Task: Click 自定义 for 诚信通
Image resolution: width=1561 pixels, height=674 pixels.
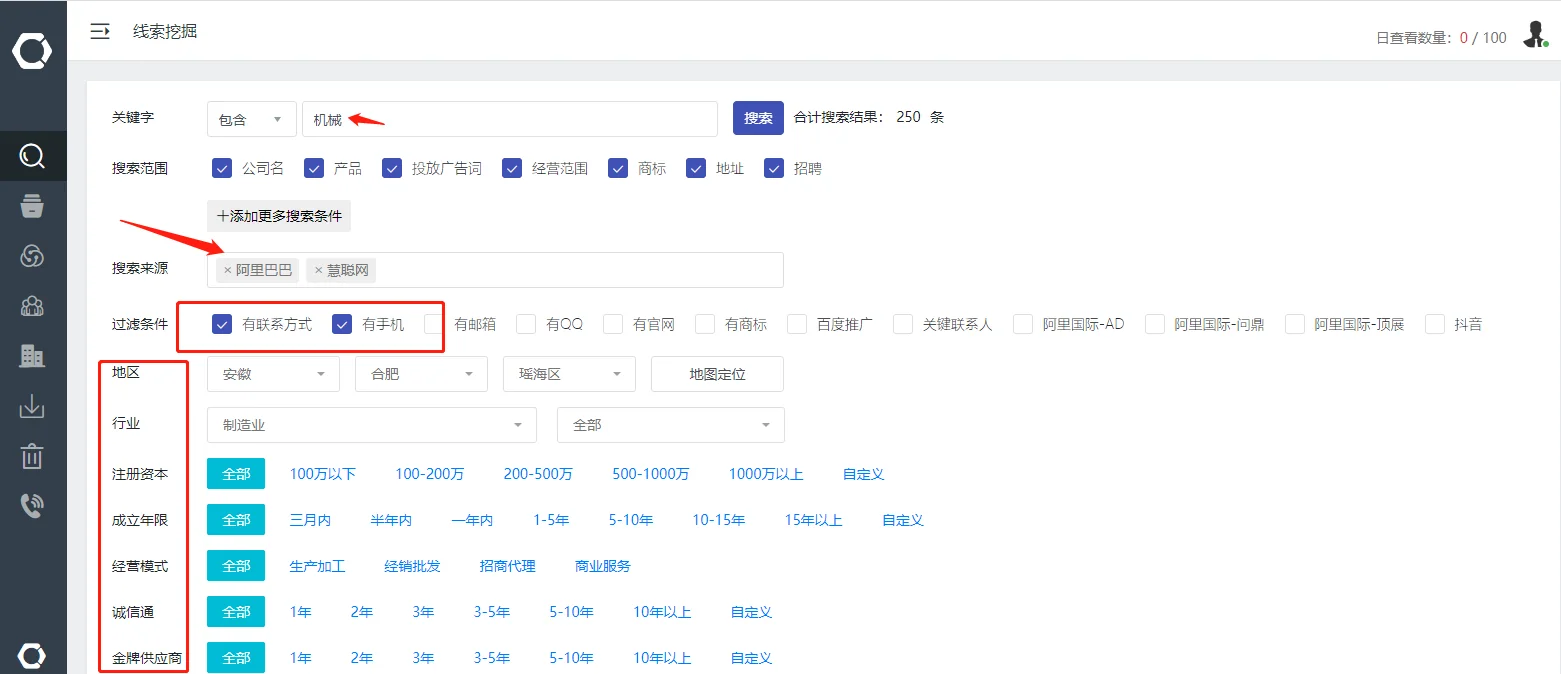Action: (751, 612)
